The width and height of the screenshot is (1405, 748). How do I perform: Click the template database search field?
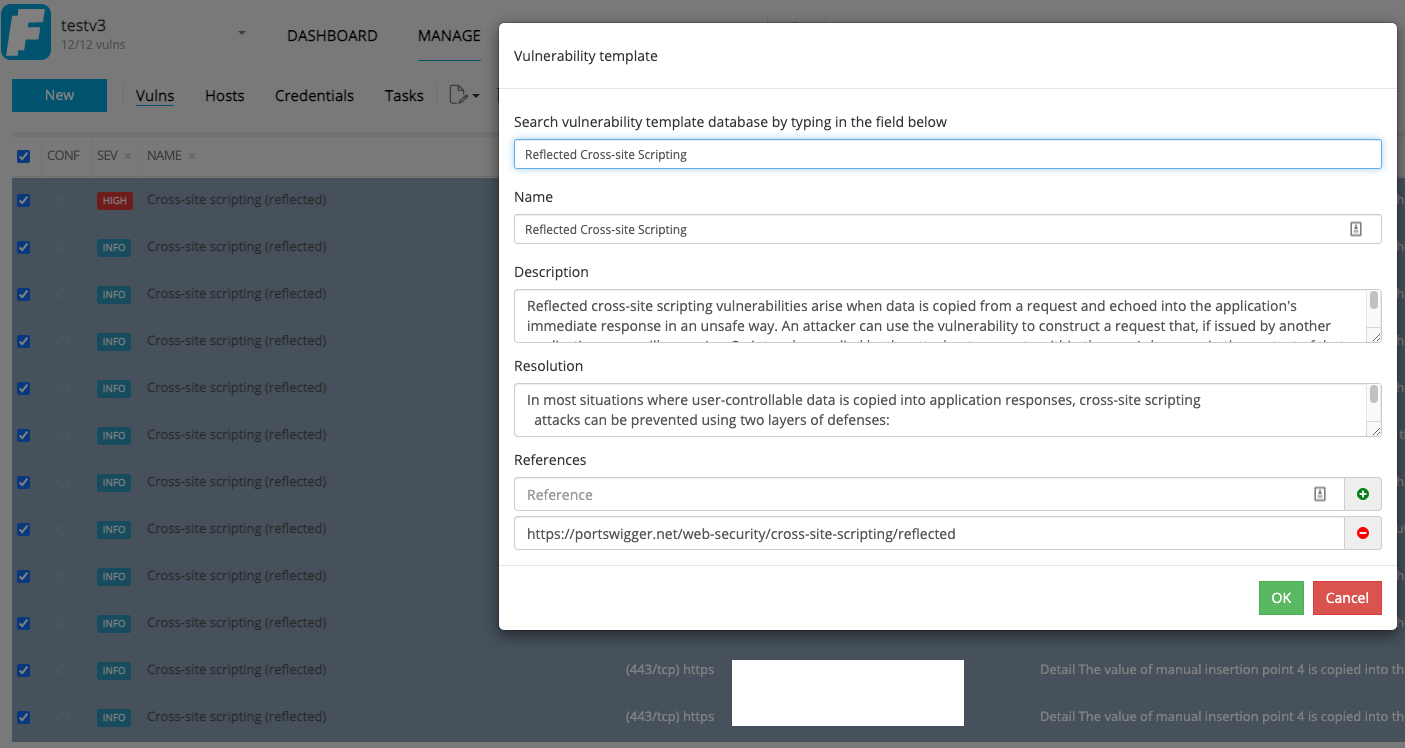[948, 154]
